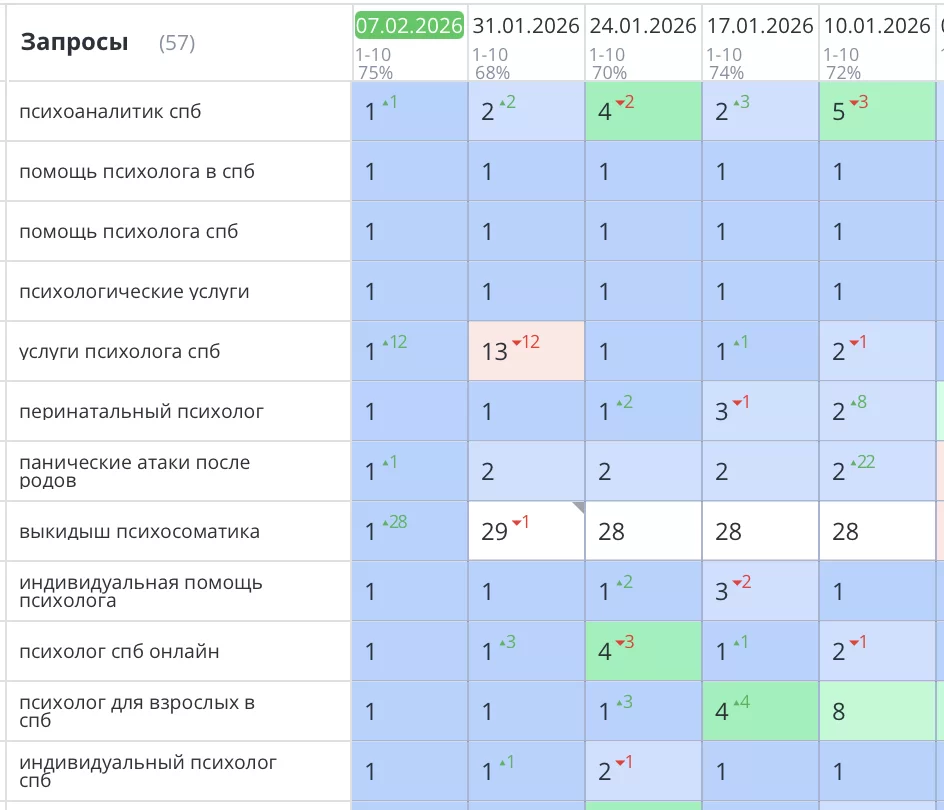Click the green cell showing position 8
Image resolution: width=944 pixels, height=810 pixels.
click(x=877, y=711)
